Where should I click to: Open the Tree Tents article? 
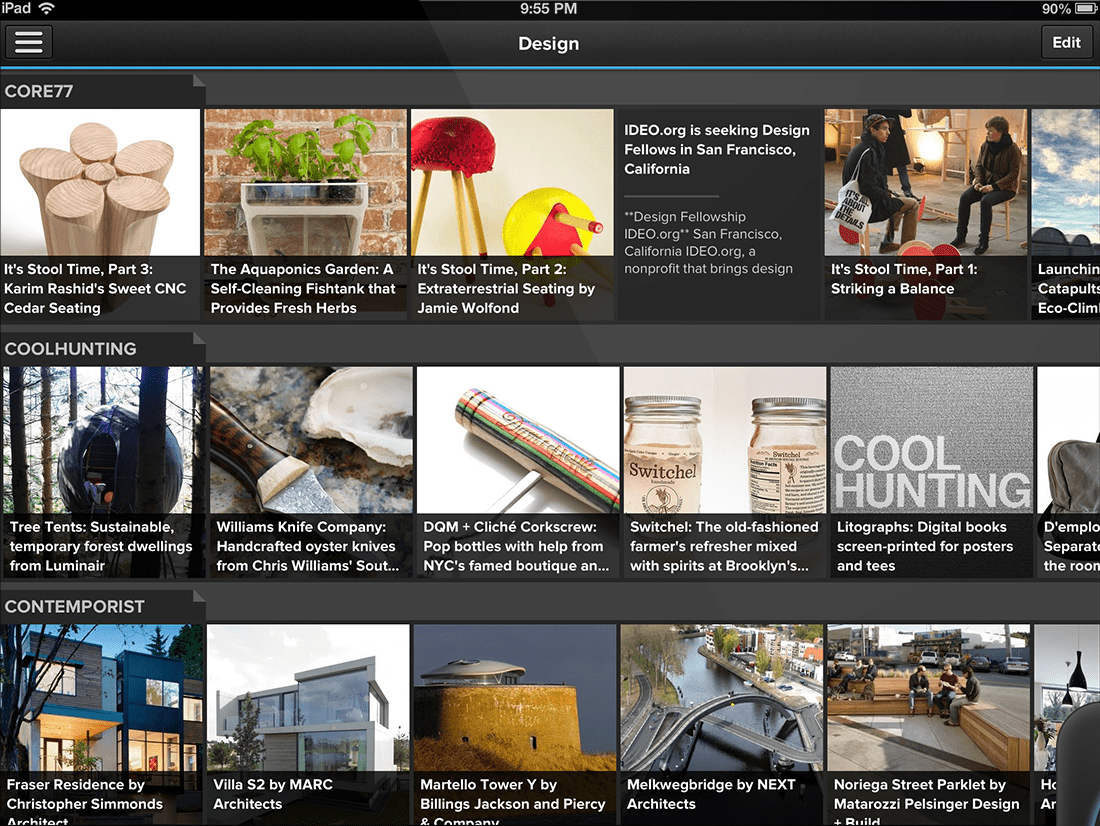[x=103, y=471]
